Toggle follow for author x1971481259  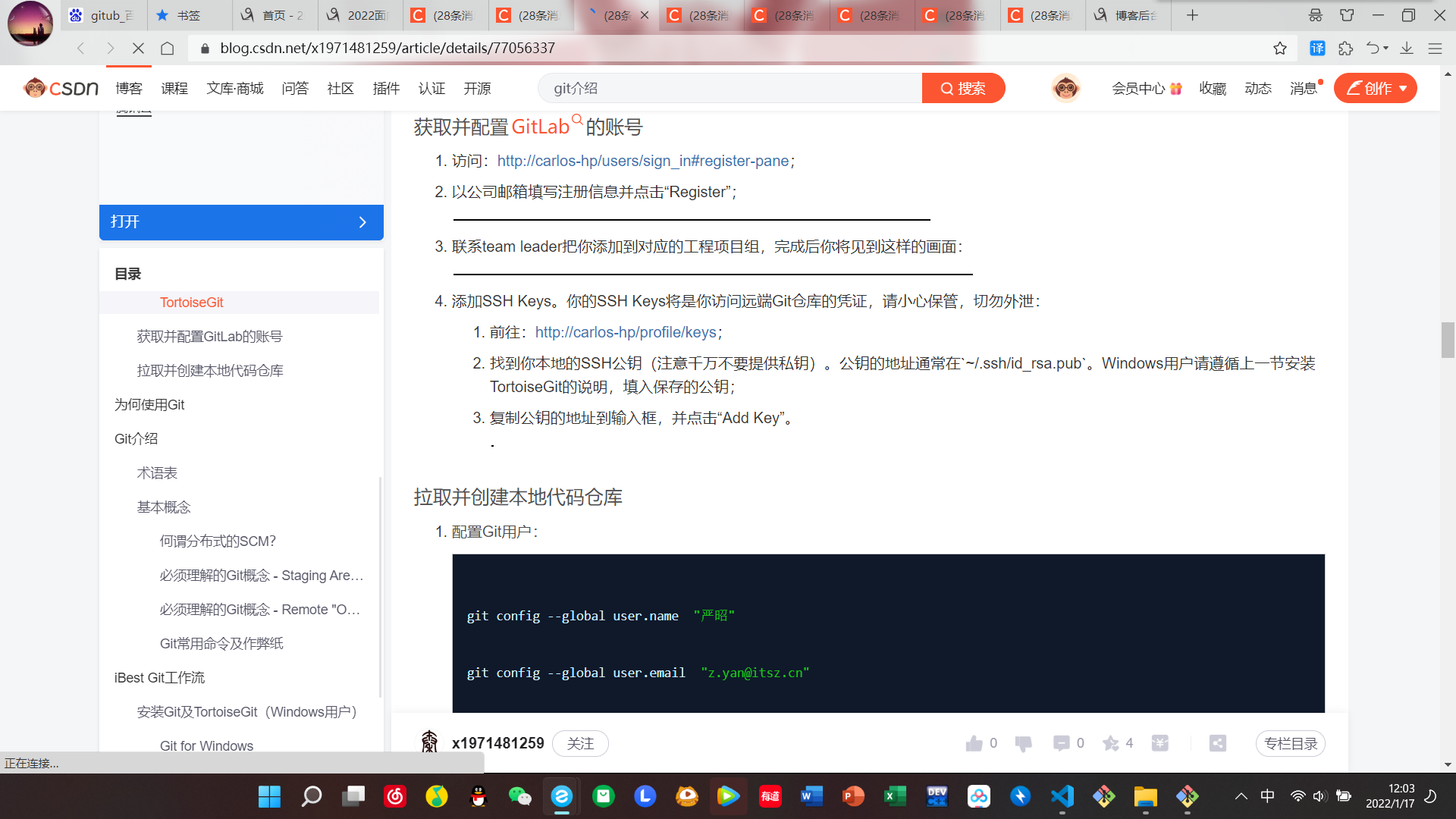pyautogui.click(x=580, y=743)
